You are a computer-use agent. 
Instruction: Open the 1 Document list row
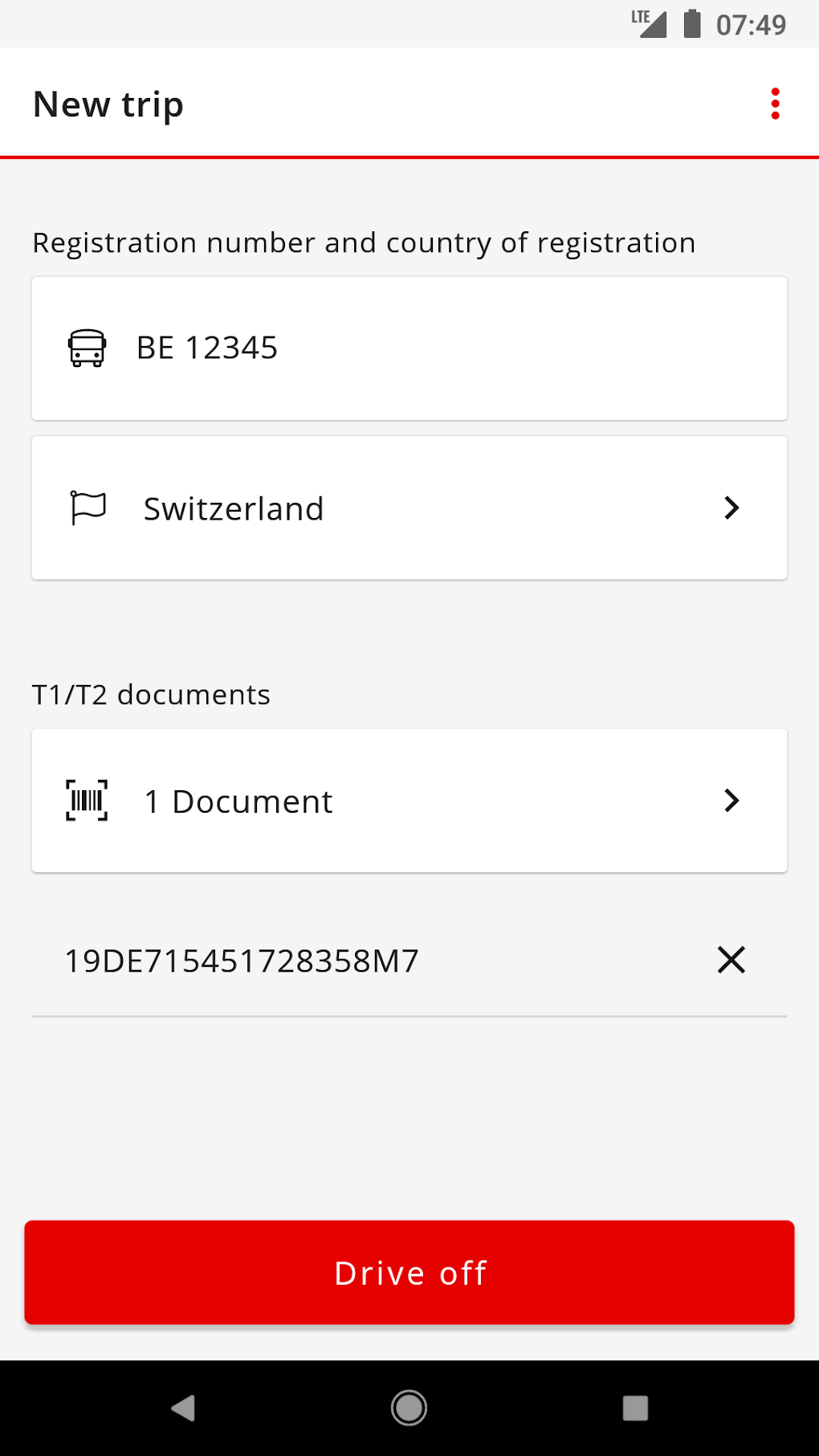click(409, 801)
